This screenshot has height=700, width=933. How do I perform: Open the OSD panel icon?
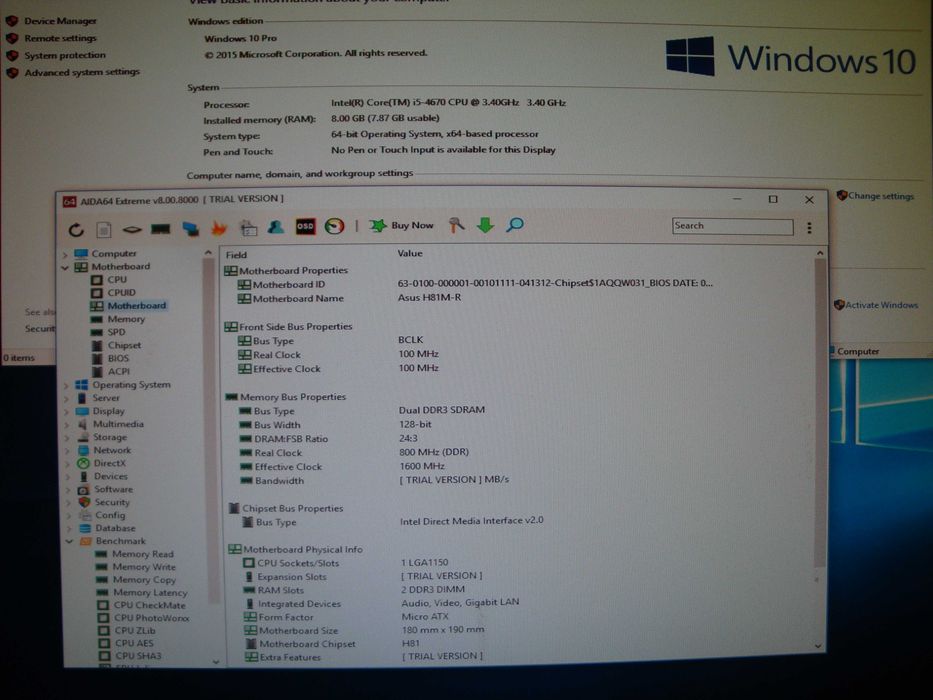(305, 227)
